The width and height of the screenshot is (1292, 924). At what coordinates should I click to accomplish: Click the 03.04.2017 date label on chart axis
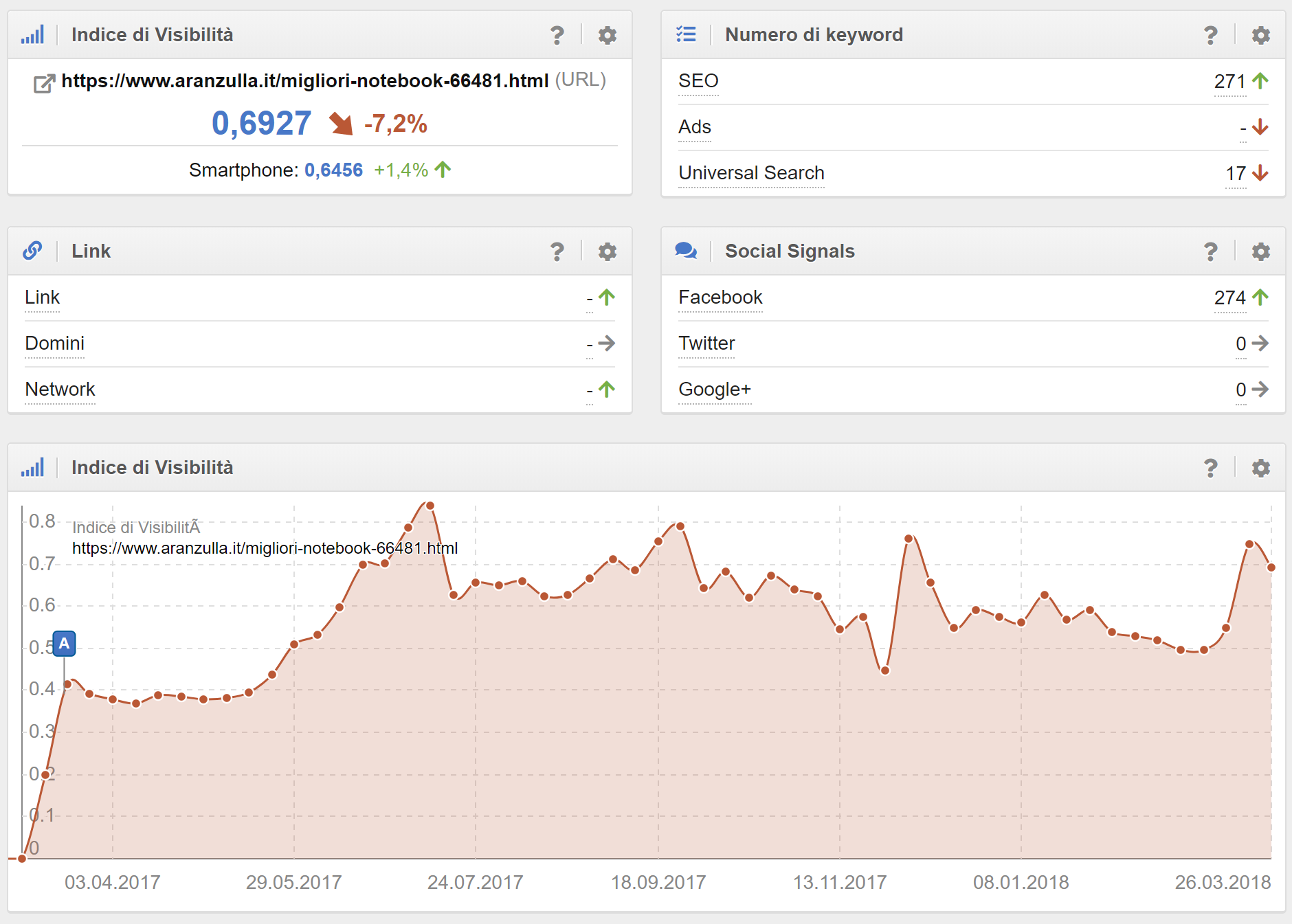(113, 883)
